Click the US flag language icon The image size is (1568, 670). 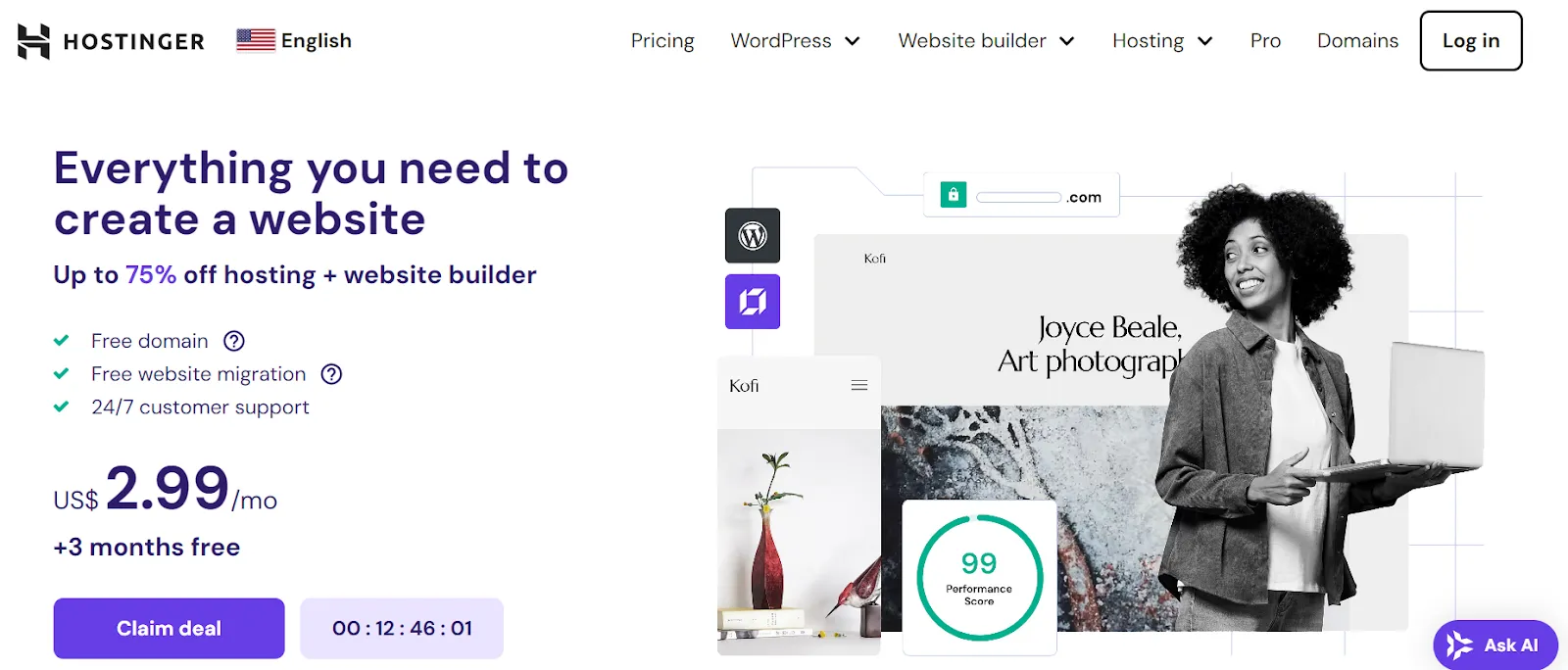pyautogui.click(x=256, y=40)
